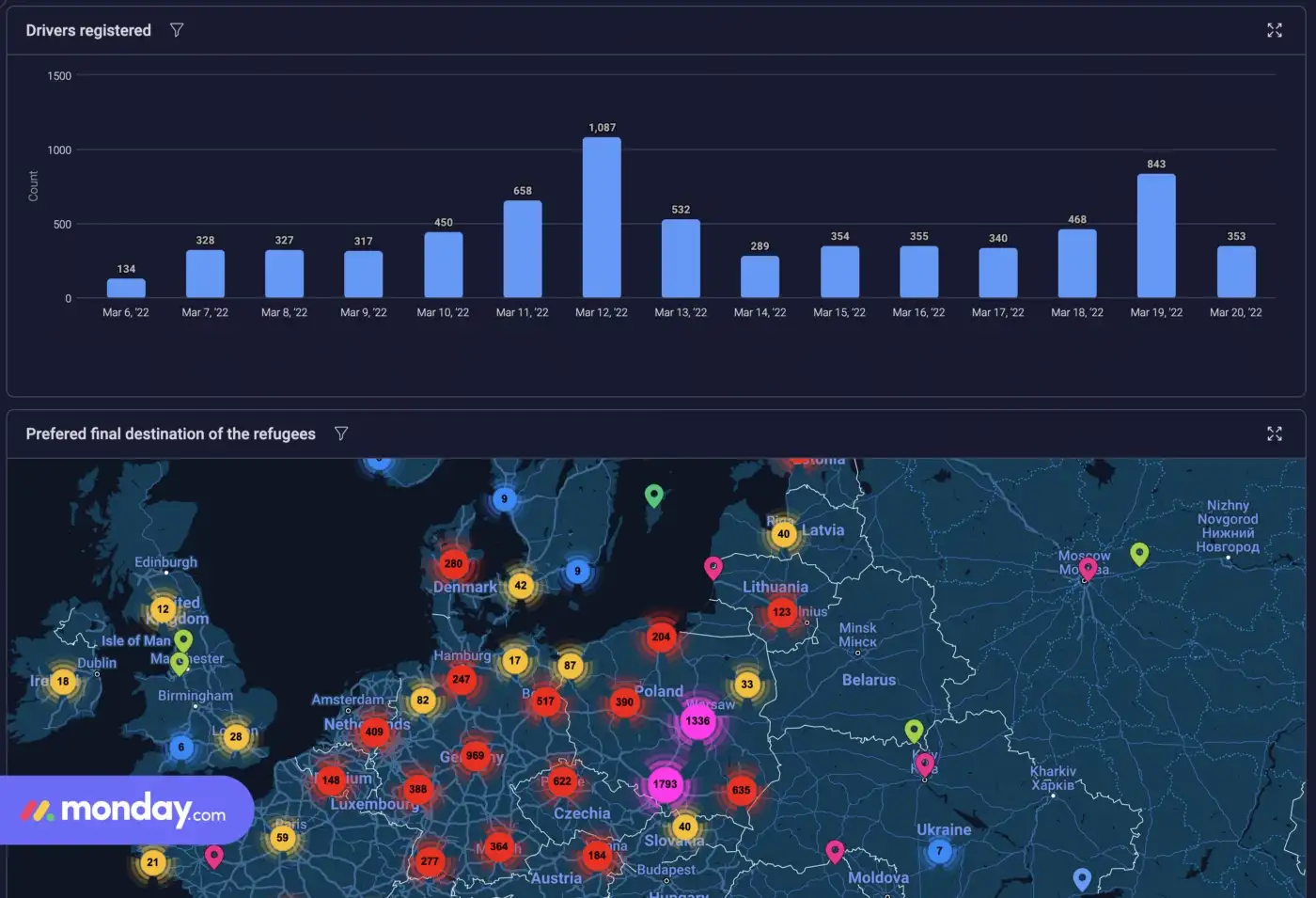Click the Mar 19 bar with 843
Image resolution: width=1316 pixels, height=898 pixels.
tap(1156, 235)
